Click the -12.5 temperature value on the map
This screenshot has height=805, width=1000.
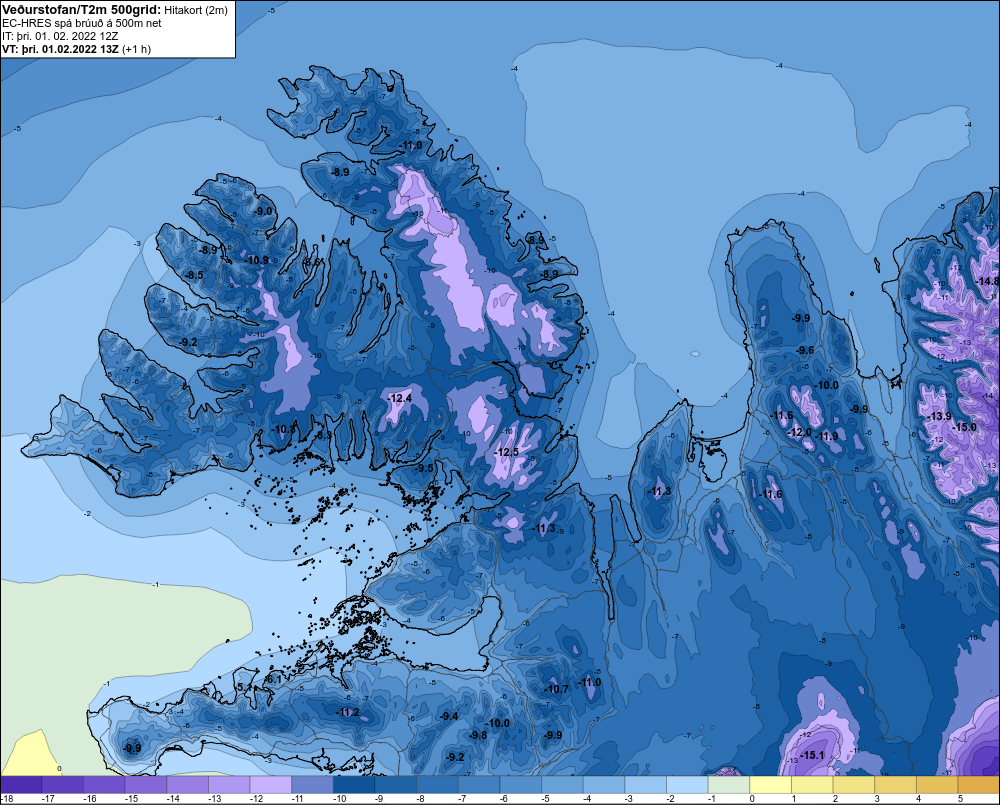pyautogui.click(x=506, y=452)
